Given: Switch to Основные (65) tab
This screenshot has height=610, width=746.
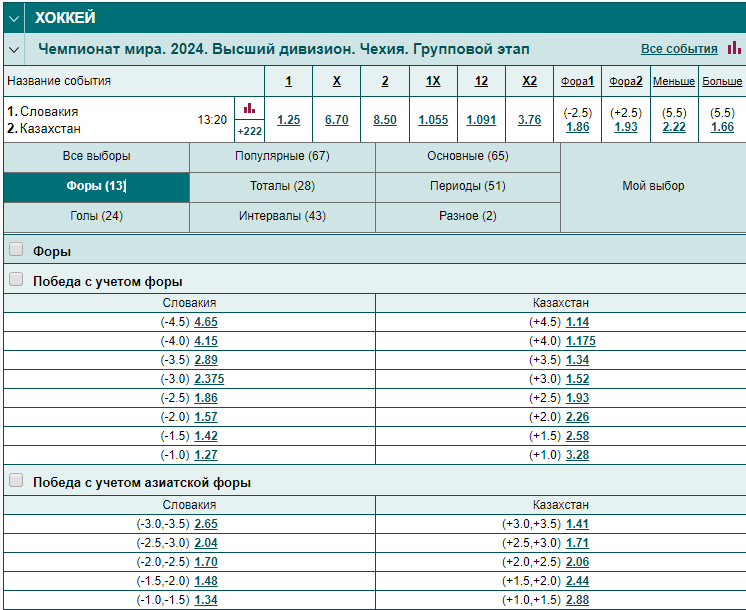Looking at the screenshot, I should [468, 157].
